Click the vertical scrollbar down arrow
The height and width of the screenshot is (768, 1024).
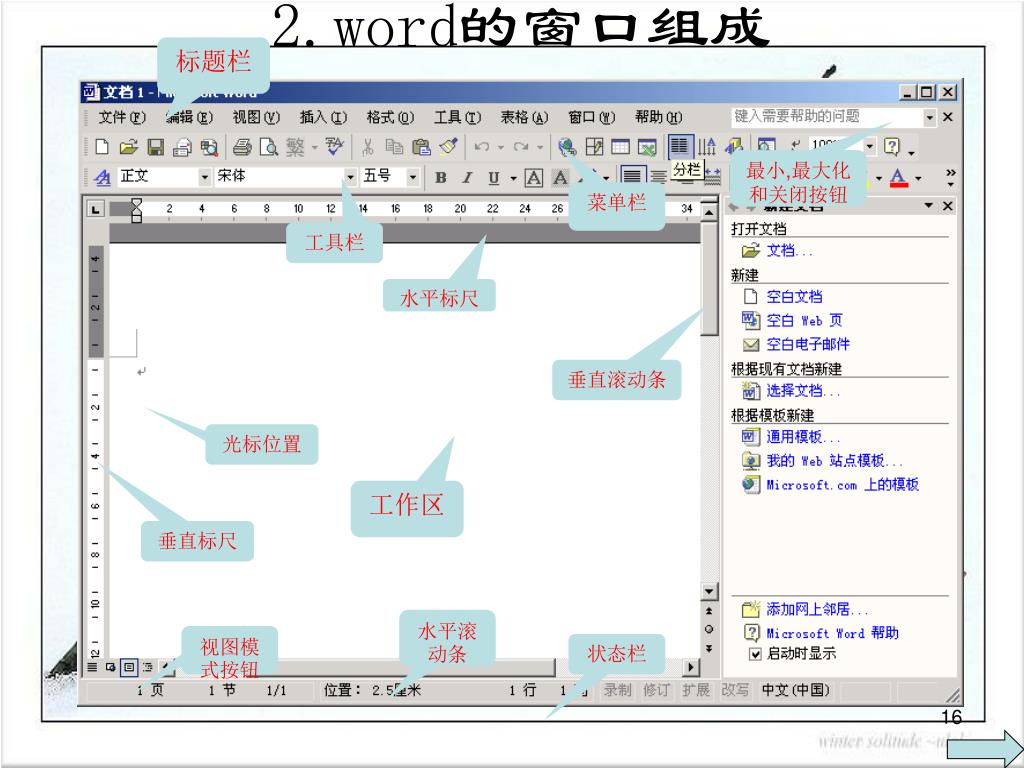click(x=709, y=592)
